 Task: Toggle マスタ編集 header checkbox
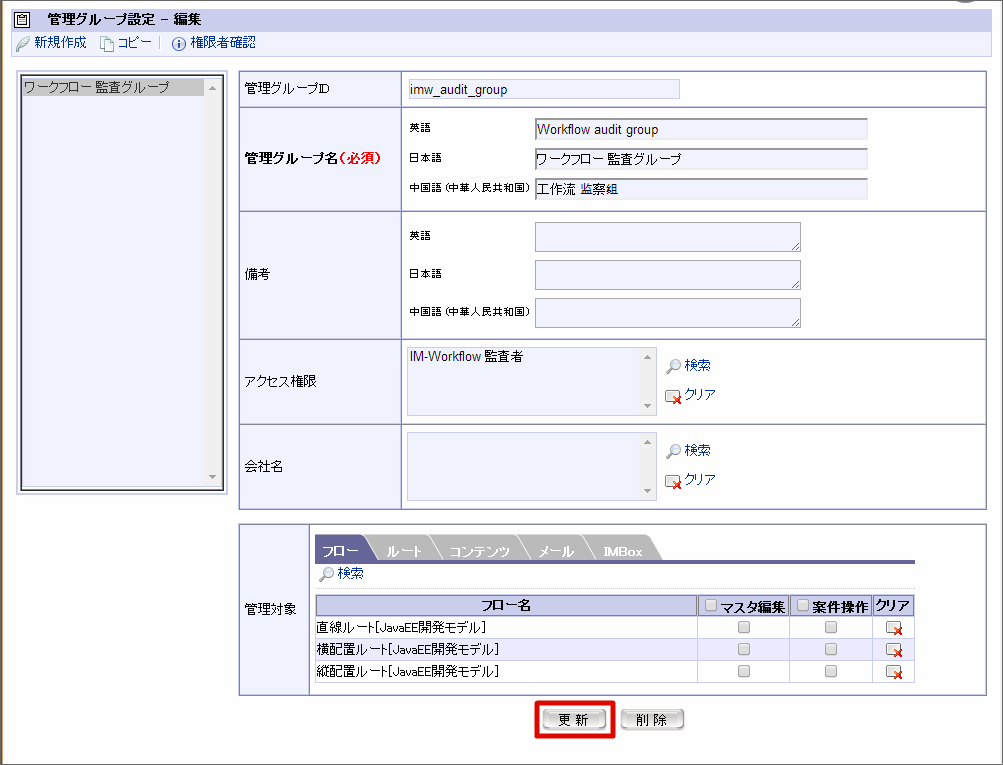[x=711, y=604]
